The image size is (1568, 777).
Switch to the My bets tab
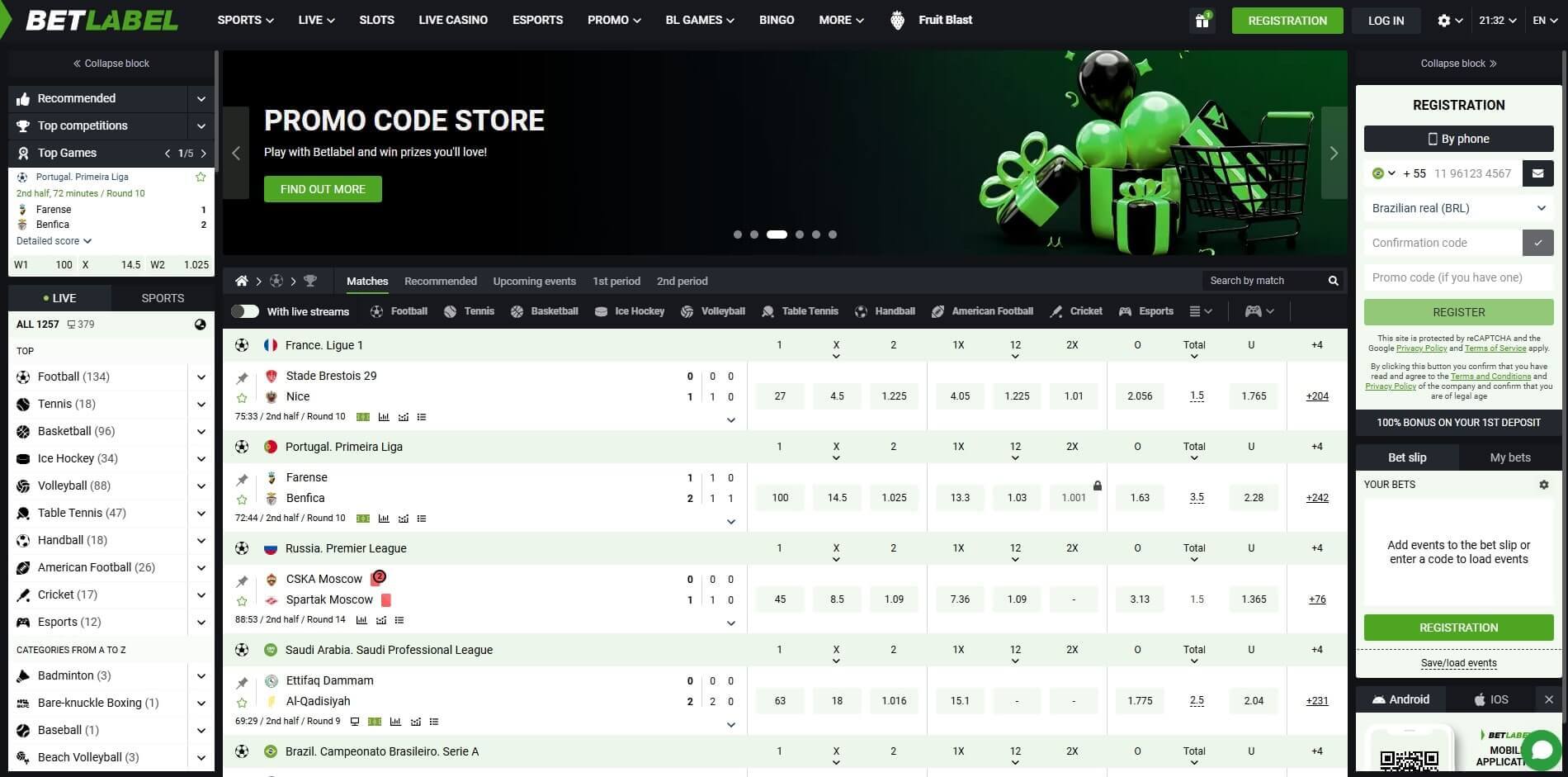[x=1510, y=457]
